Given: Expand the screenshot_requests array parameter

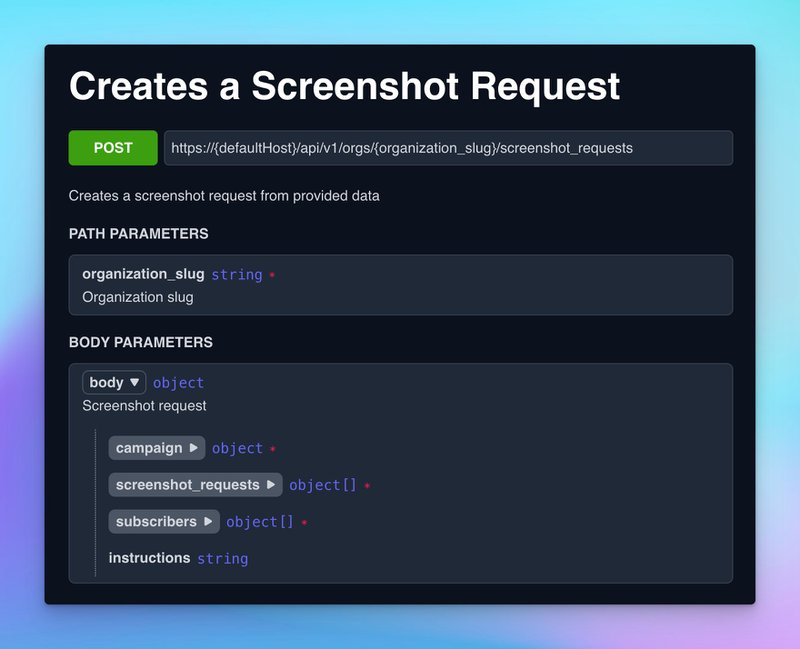Looking at the screenshot, I should pyautogui.click(x=192, y=484).
